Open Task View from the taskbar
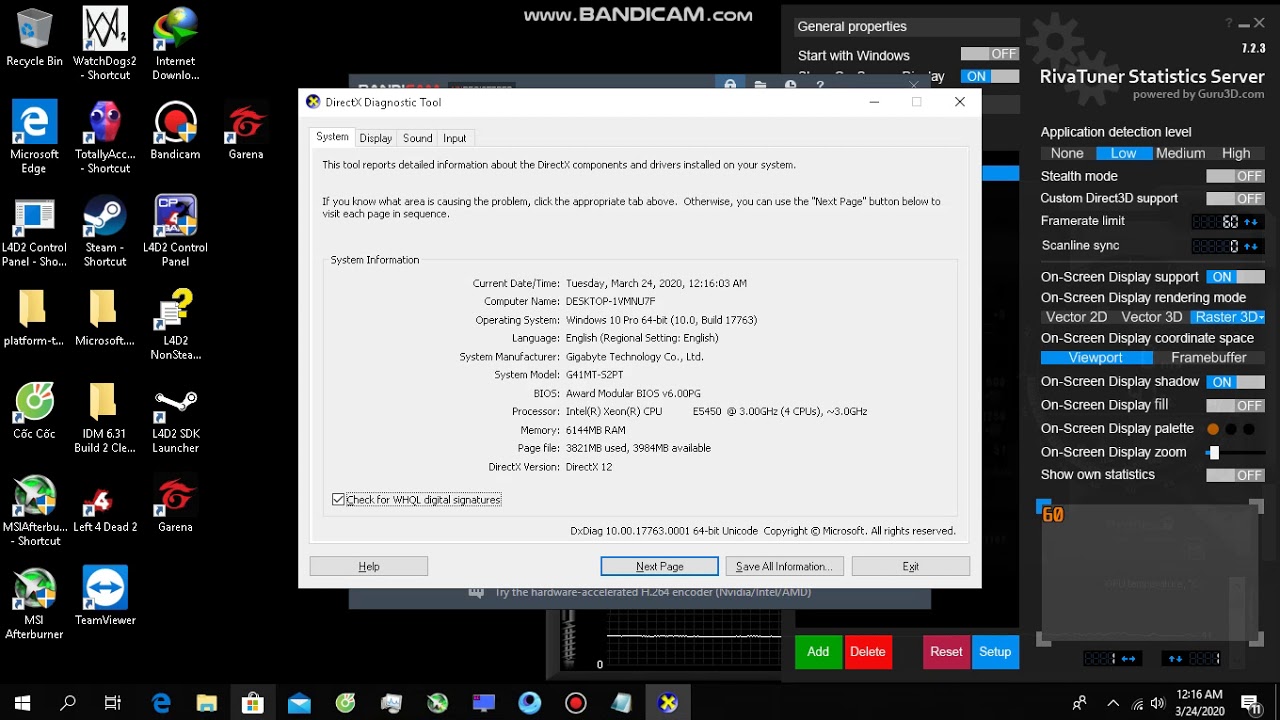 tap(113, 703)
